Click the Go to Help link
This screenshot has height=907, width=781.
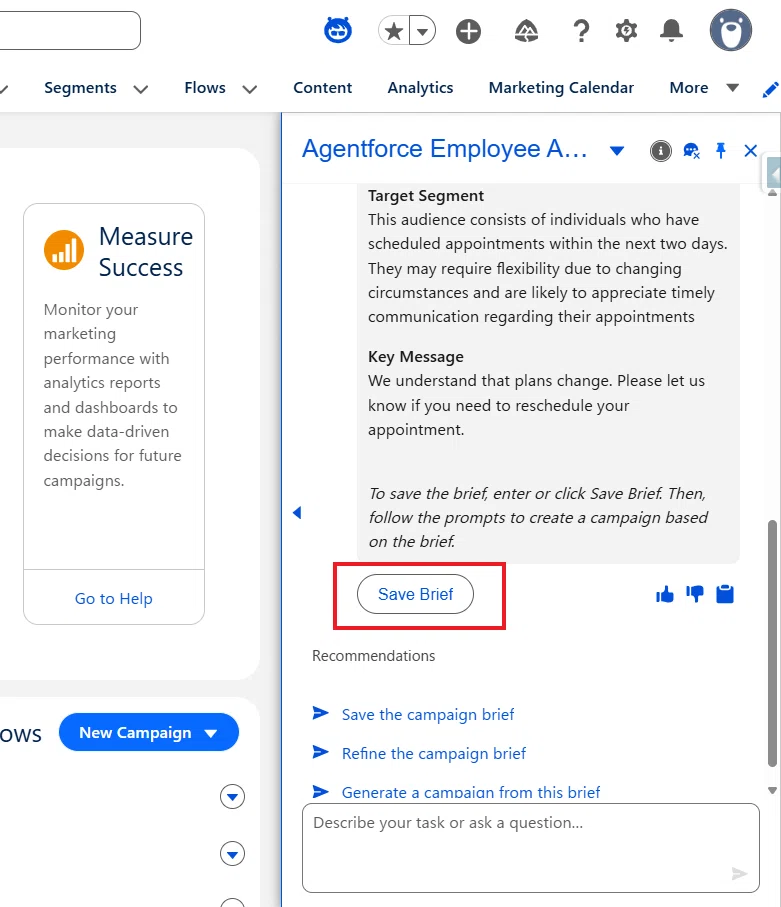(x=114, y=599)
